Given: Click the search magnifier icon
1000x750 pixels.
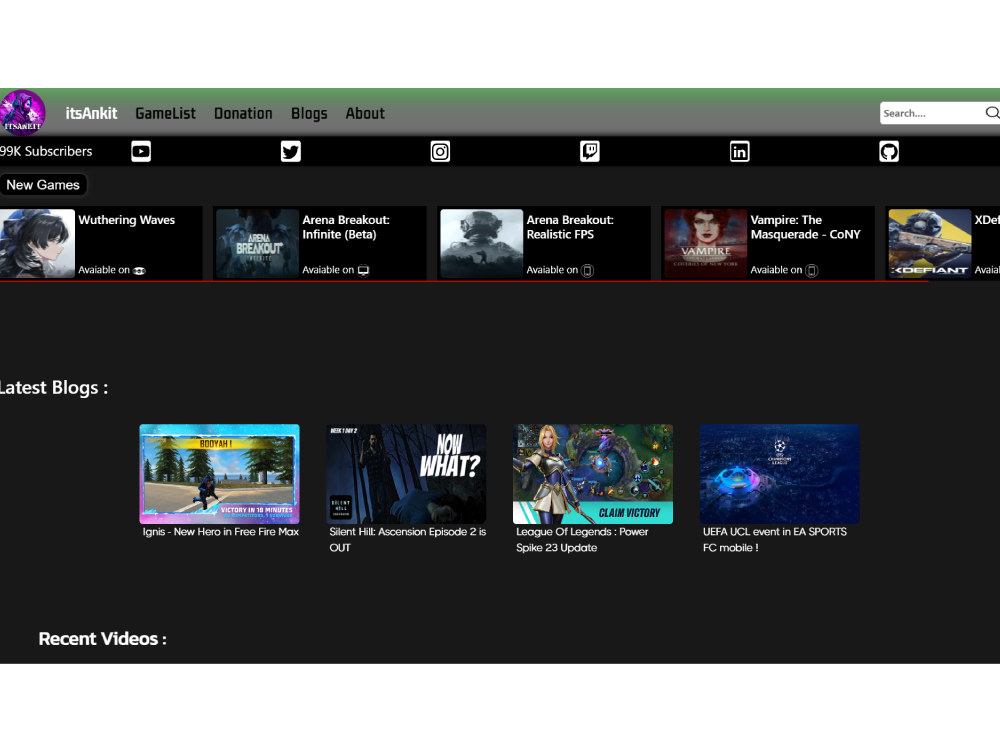Looking at the screenshot, I should pos(992,113).
